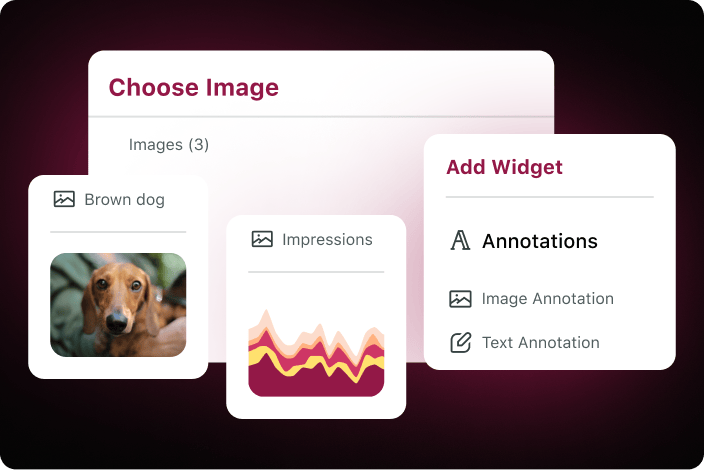Switch to the Images (3) tab
The width and height of the screenshot is (704, 470).
(x=169, y=145)
